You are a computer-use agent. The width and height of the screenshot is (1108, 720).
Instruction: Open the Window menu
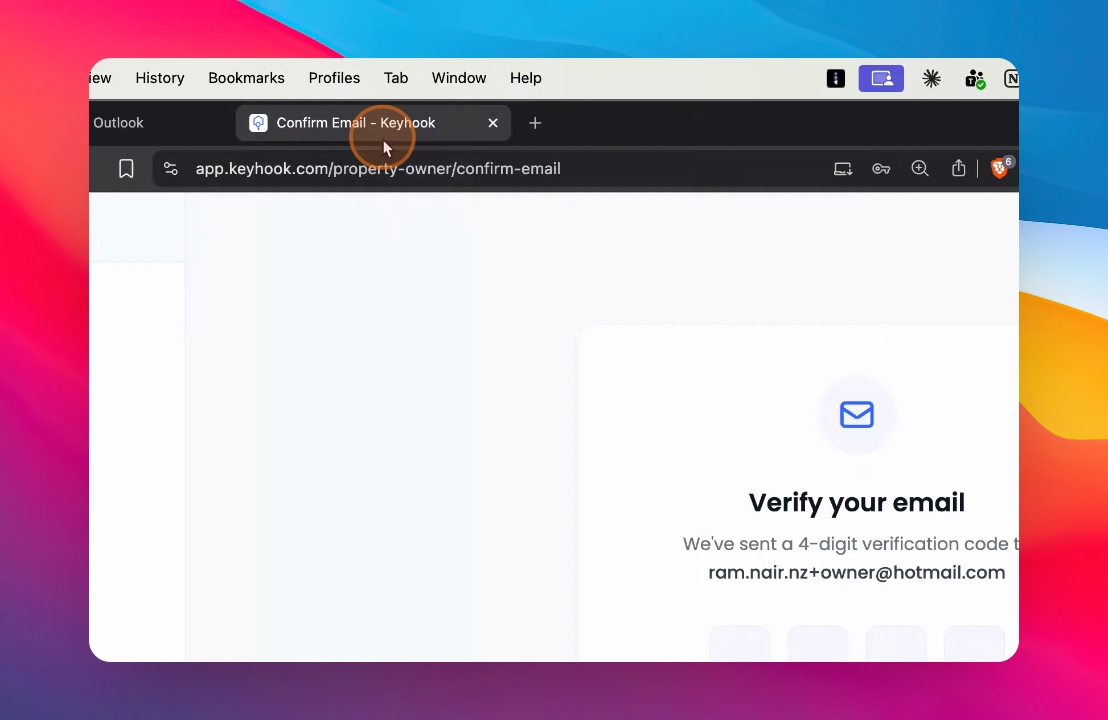[x=459, y=78]
